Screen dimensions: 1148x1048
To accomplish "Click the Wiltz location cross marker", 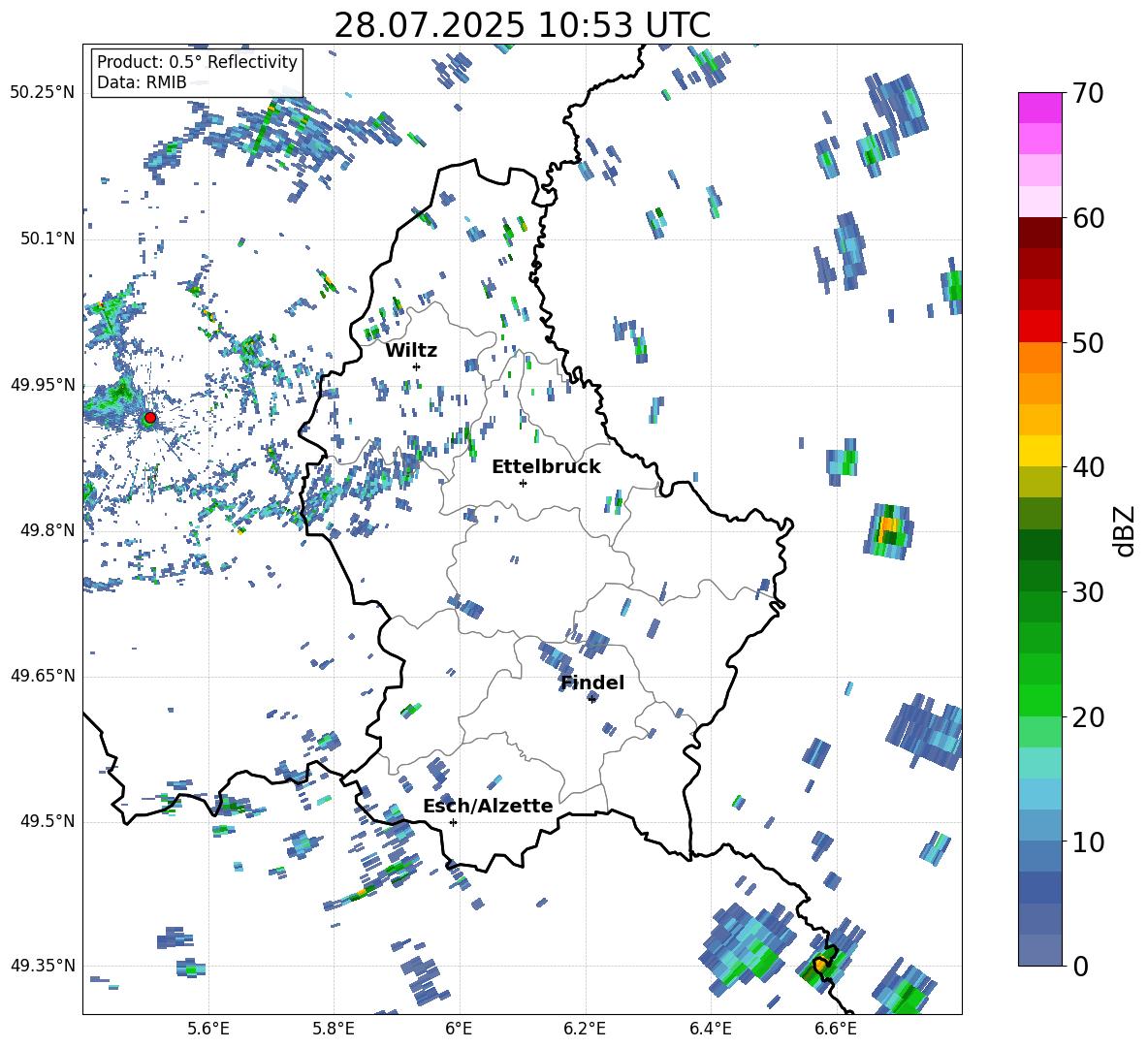I will tap(416, 366).
